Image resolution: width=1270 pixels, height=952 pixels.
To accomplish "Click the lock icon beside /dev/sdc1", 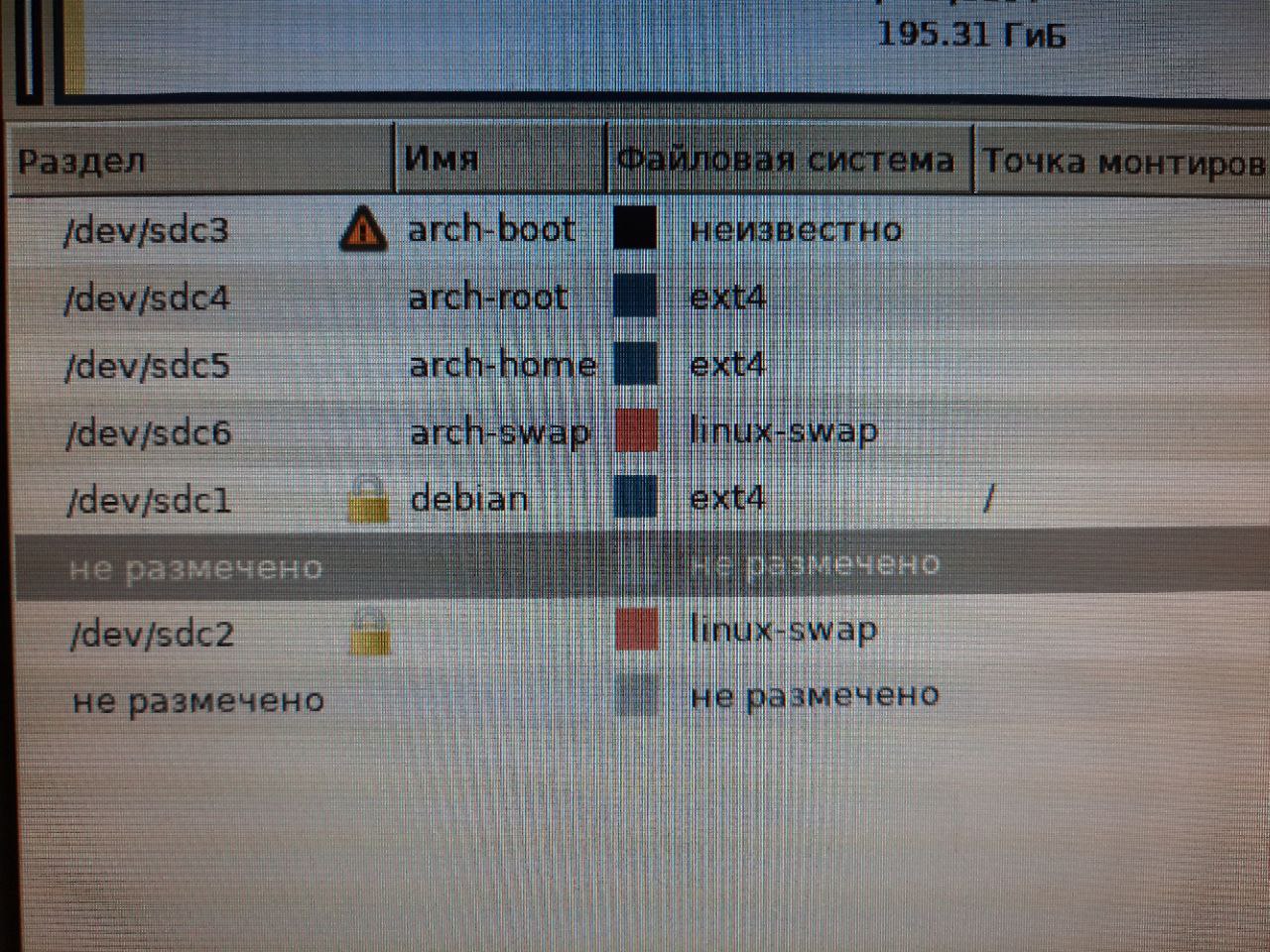I will click(x=368, y=498).
